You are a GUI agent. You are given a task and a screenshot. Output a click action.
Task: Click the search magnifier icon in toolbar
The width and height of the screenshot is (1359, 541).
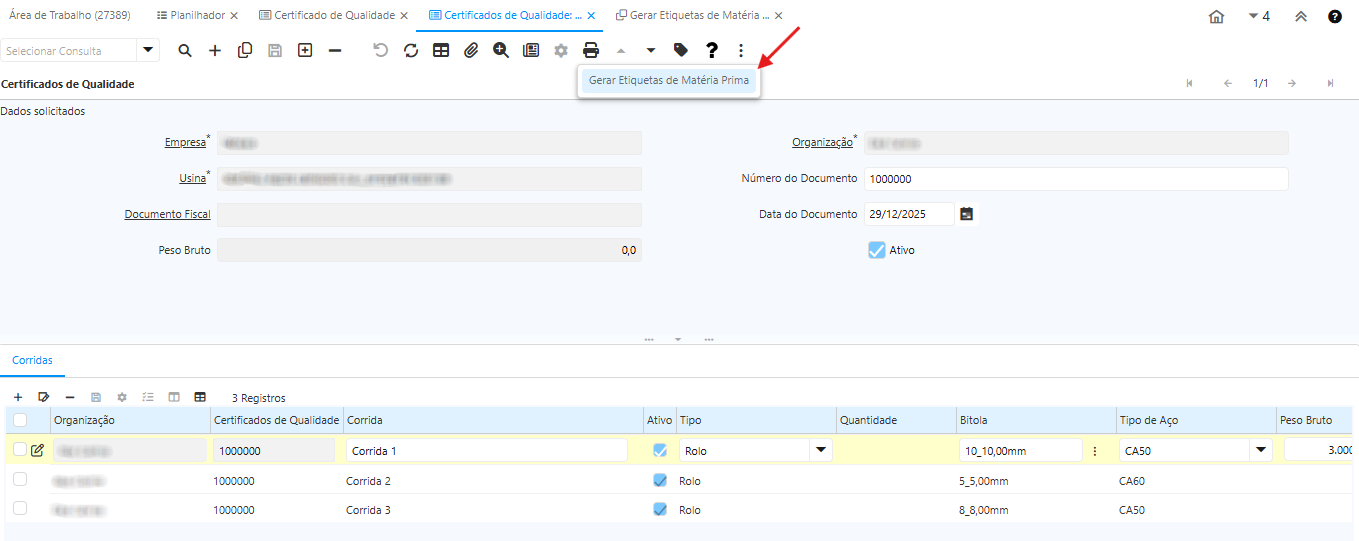click(185, 50)
